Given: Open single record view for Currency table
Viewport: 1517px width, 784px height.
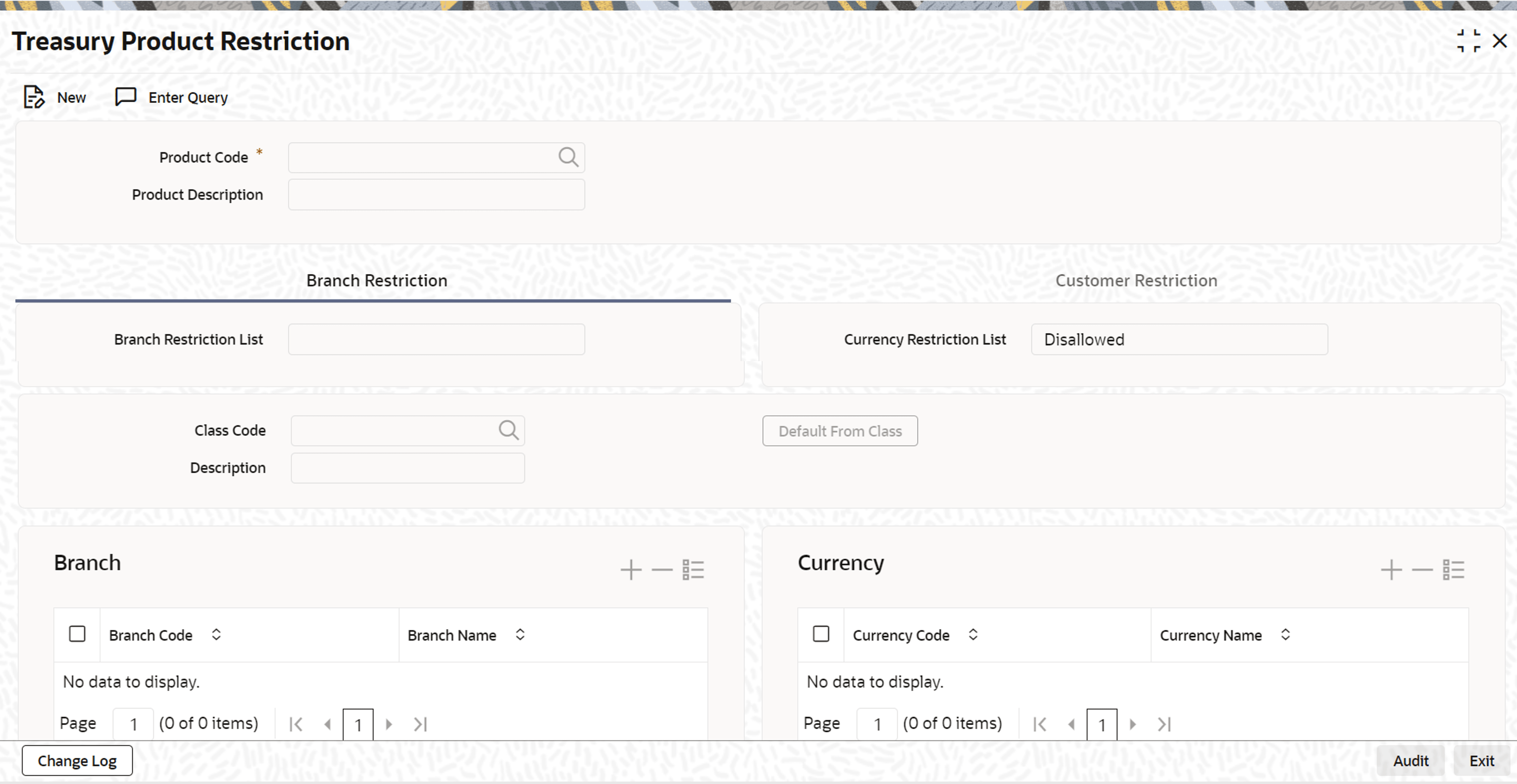Looking at the screenshot, I should tap(1454, 570).
